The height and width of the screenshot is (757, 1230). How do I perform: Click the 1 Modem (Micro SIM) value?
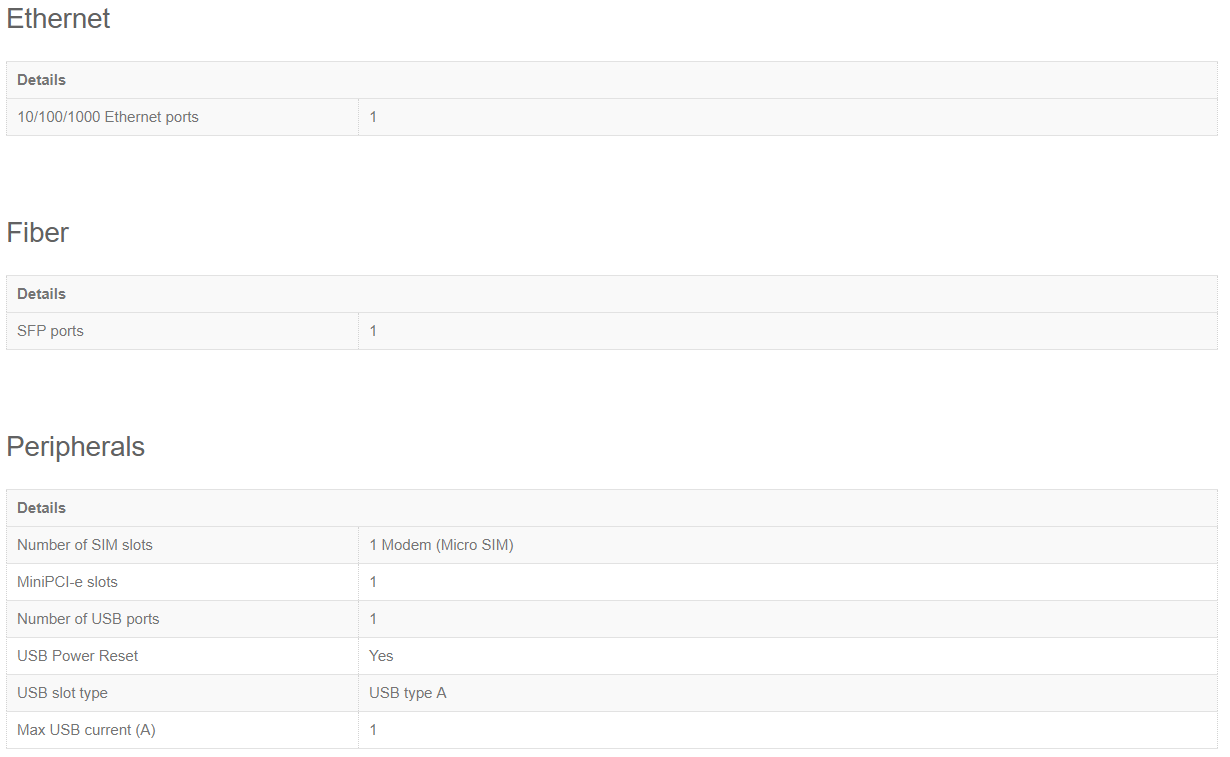(441, 545)
